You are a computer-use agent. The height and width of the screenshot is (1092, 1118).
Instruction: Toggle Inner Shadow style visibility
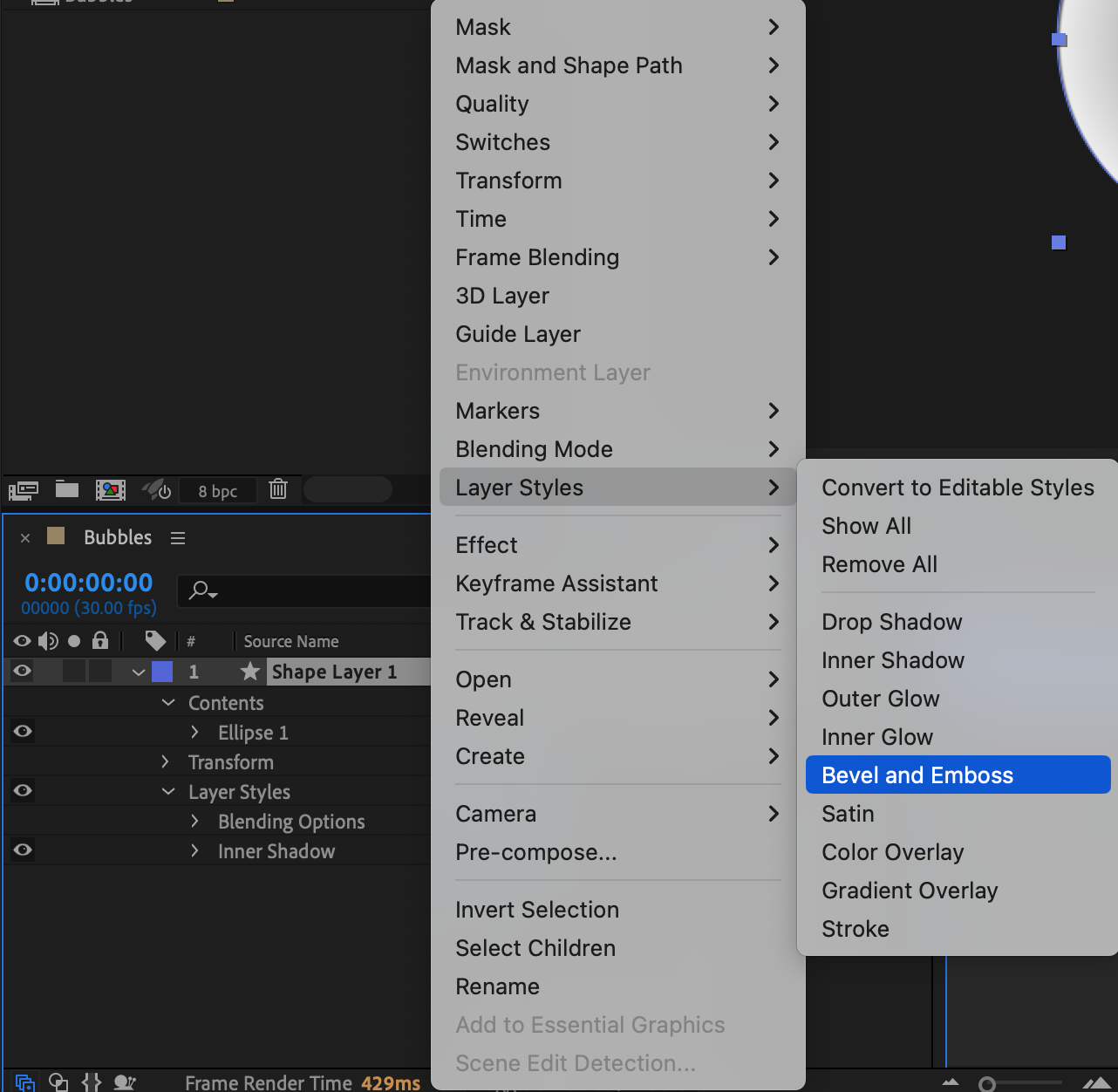pos(23,850)
